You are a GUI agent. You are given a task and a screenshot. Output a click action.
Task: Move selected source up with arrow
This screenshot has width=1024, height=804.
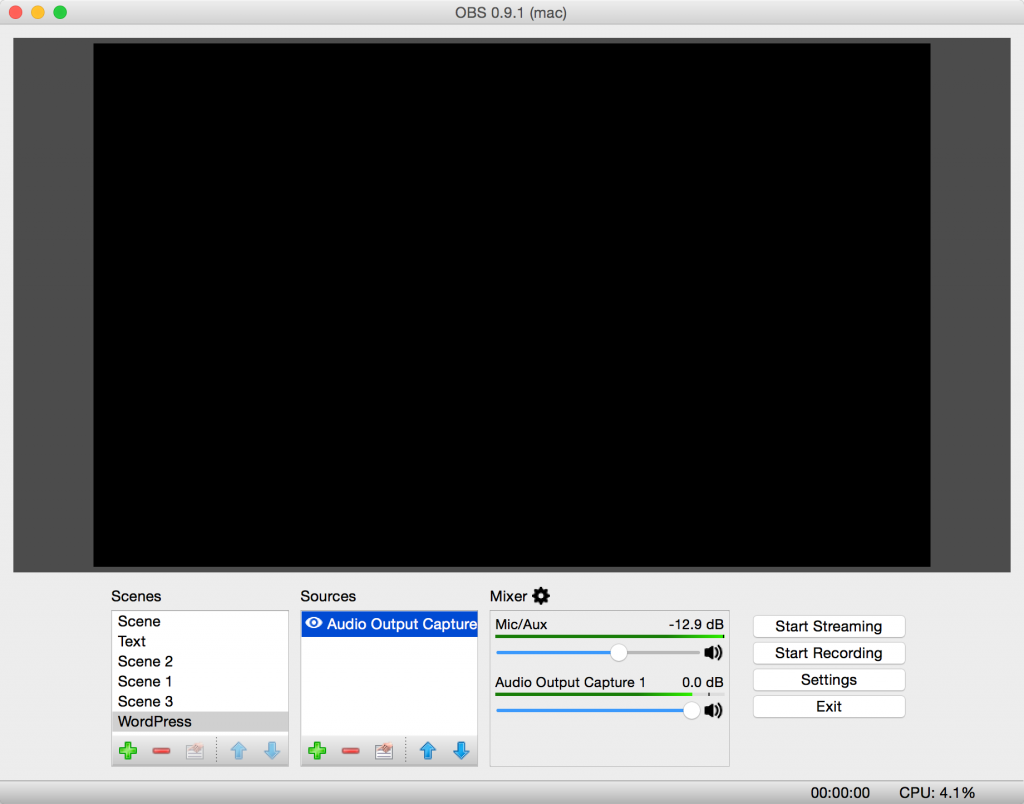[x=428, y=750]
